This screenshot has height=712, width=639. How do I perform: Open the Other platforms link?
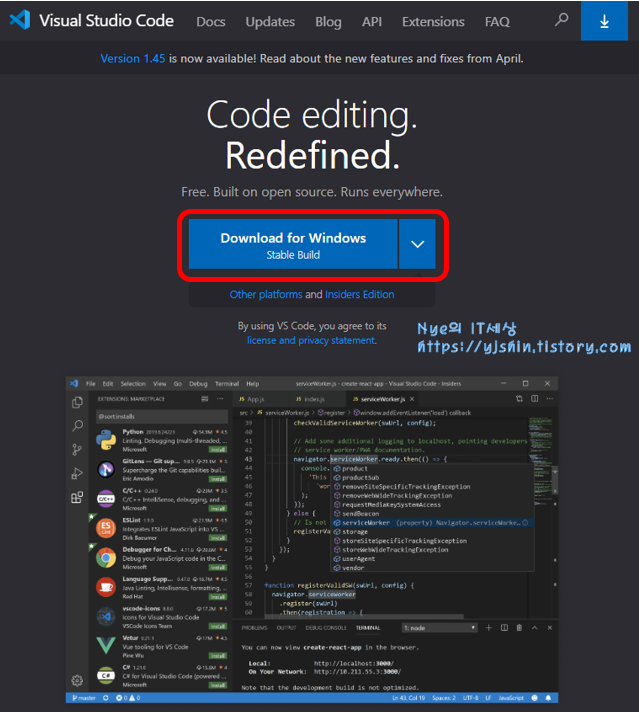[266, 294]
